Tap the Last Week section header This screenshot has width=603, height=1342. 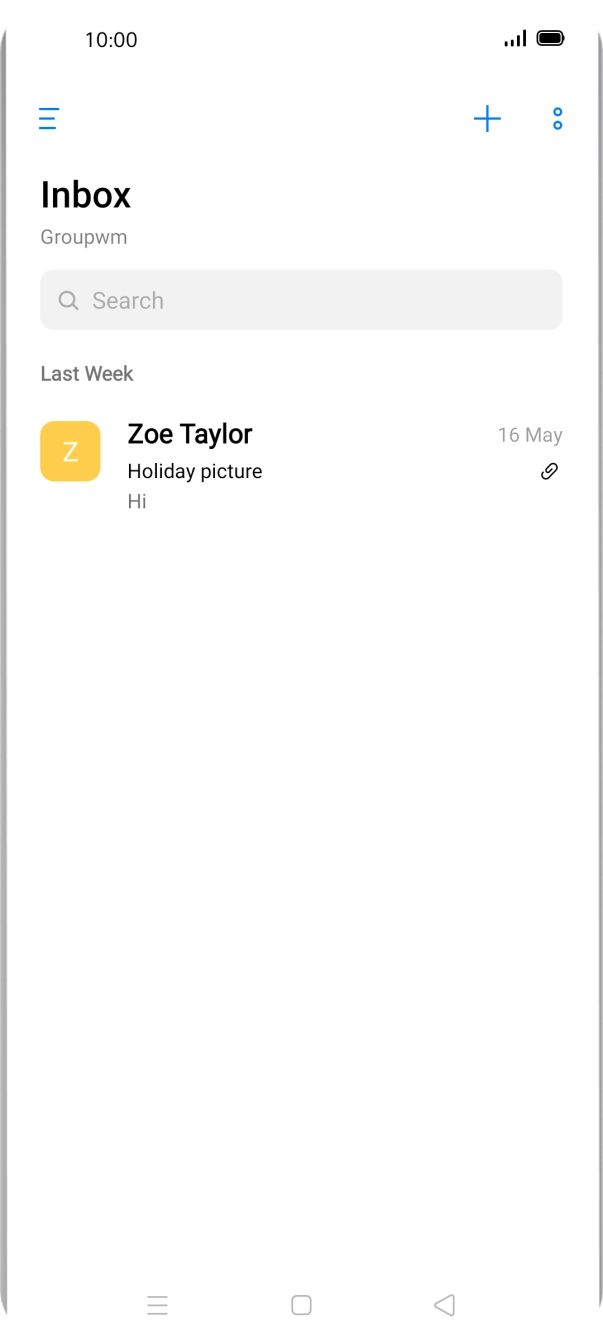87,374
